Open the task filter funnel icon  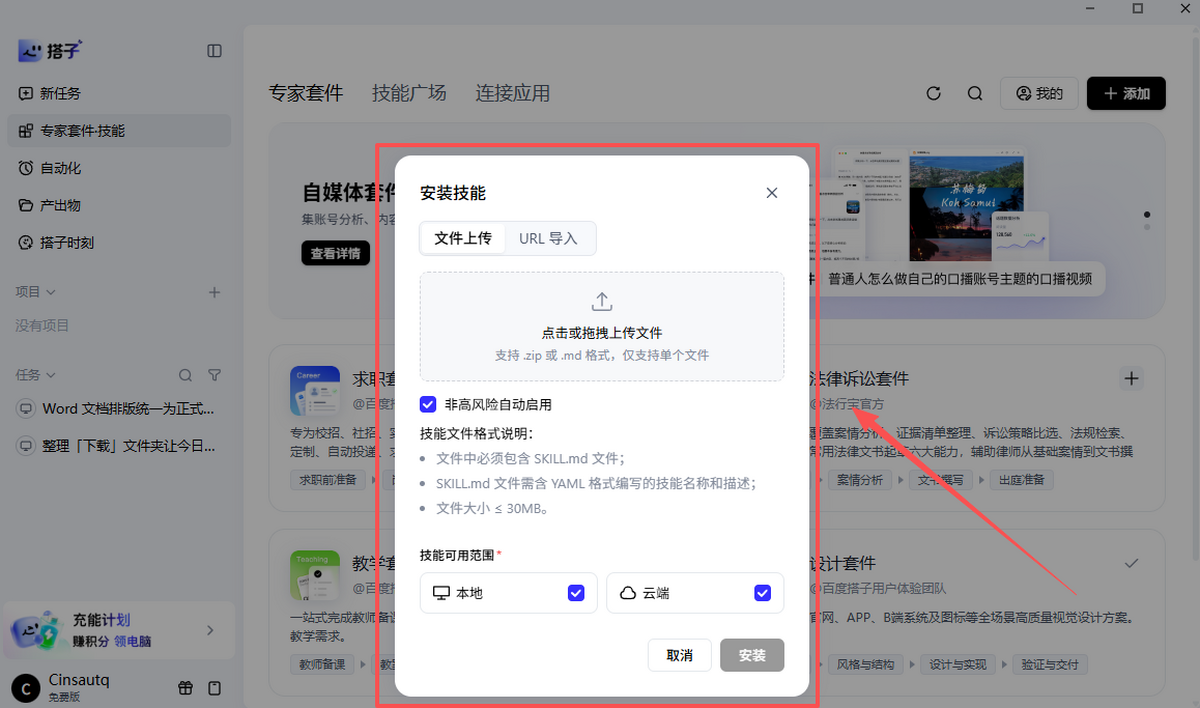(x=214, y=375)
